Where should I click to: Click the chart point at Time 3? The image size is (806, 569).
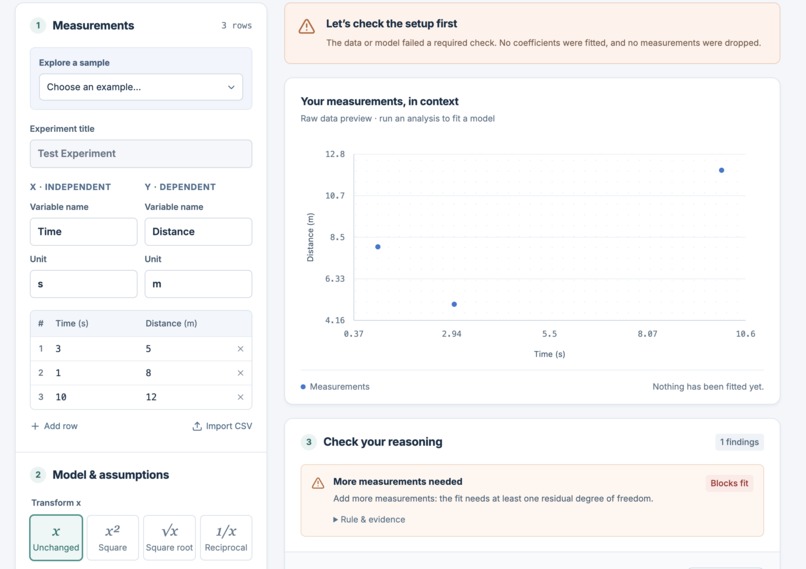click(454, 304)
